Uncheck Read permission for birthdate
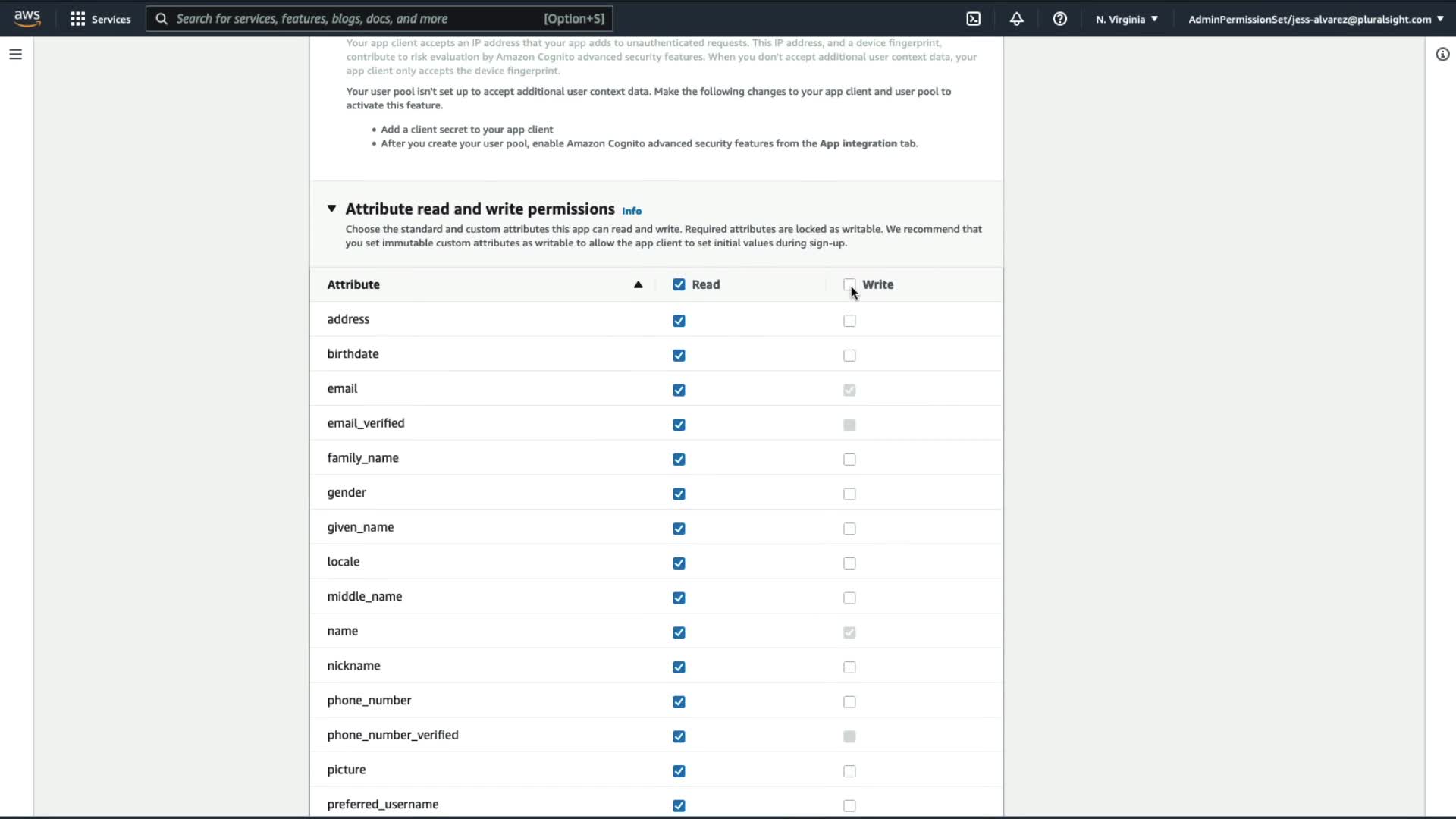The width and height of the screenshot is (1456, 819). [x=679, y=356]
